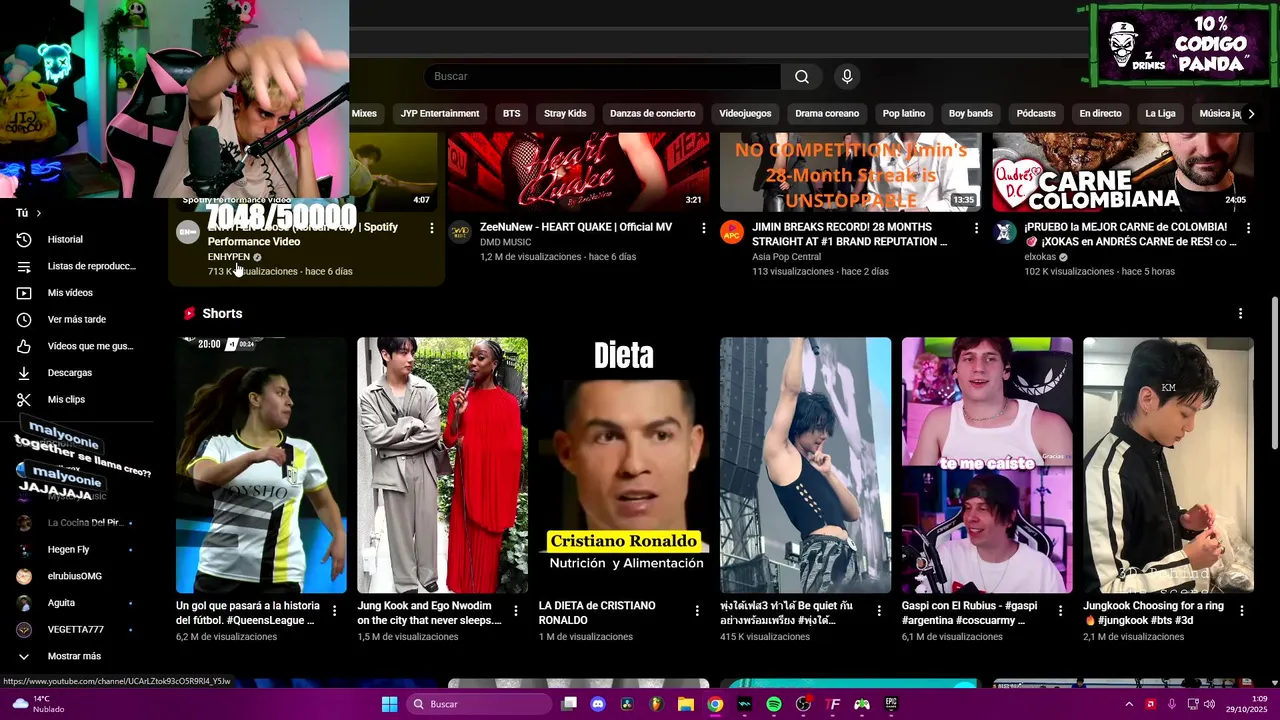Select JYP Entertainment chip
The width and height of the screenshot is (1280, 720).
coord(440,114)
